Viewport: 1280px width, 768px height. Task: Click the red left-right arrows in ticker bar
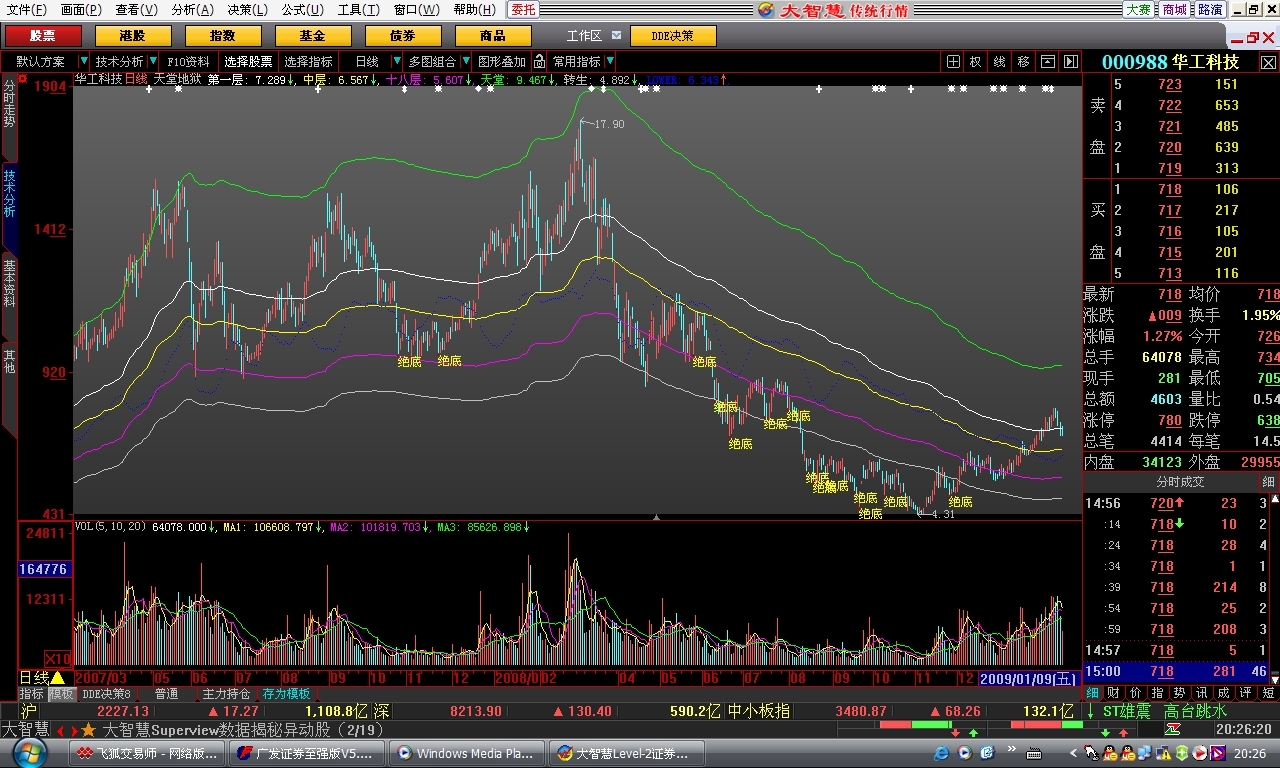(x=66, y=730)
